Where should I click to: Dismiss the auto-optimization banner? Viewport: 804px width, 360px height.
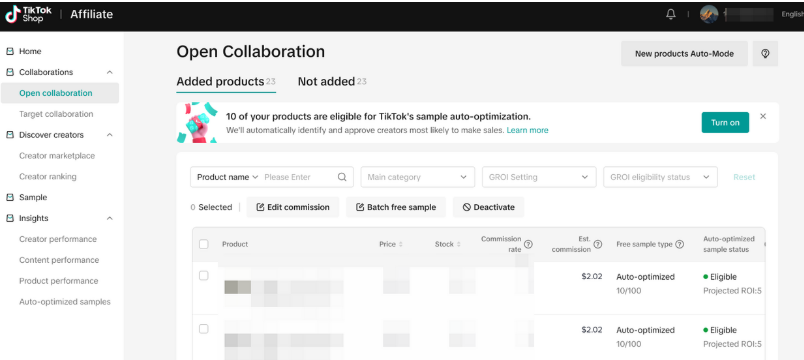763,116
